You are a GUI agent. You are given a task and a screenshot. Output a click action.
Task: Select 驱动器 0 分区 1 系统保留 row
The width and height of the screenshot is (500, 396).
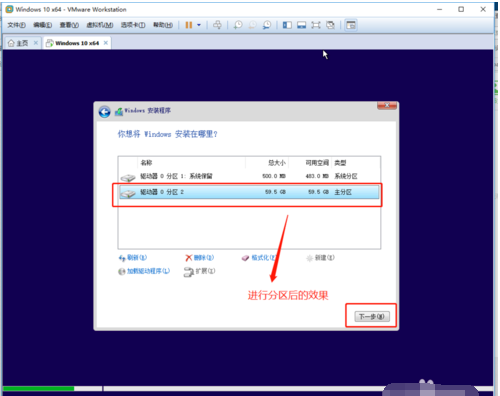pyautogui.click(x=249, y=176)
